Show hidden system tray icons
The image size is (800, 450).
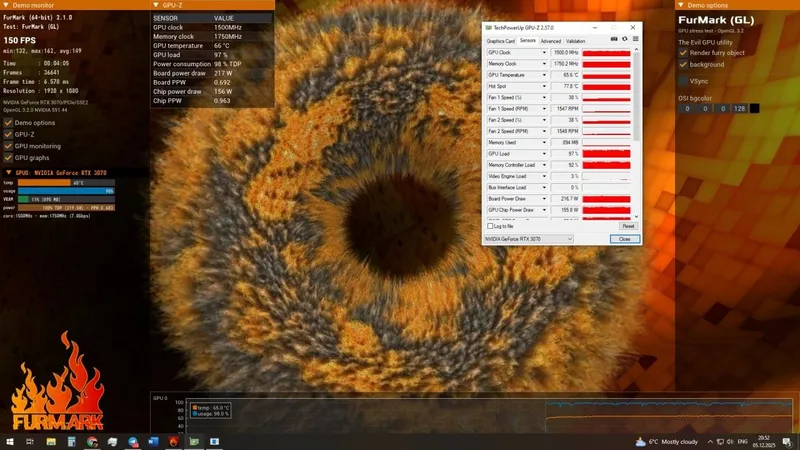click(x=710, y=442)
